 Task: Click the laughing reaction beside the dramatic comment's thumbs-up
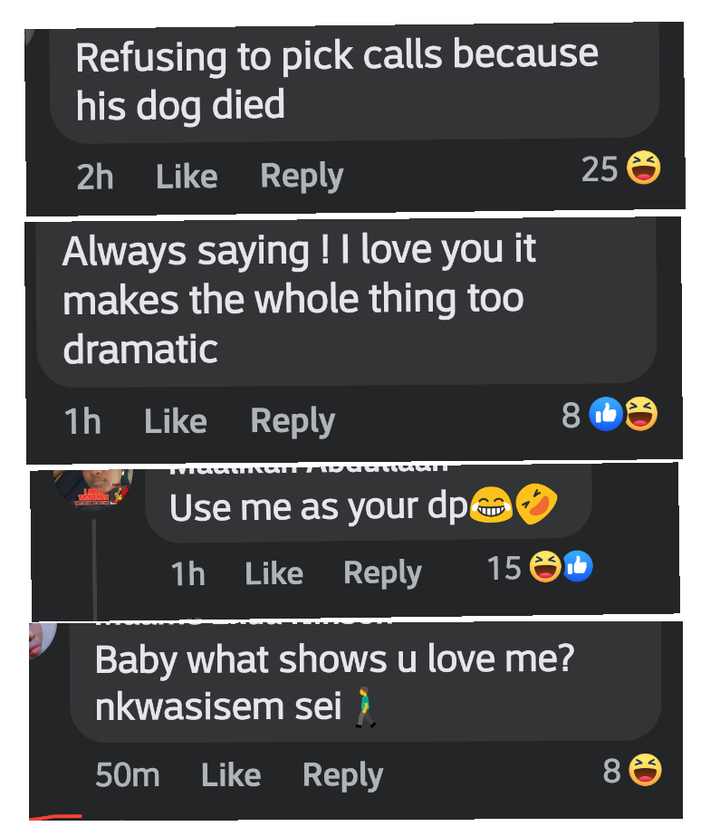tap(641, 414)
